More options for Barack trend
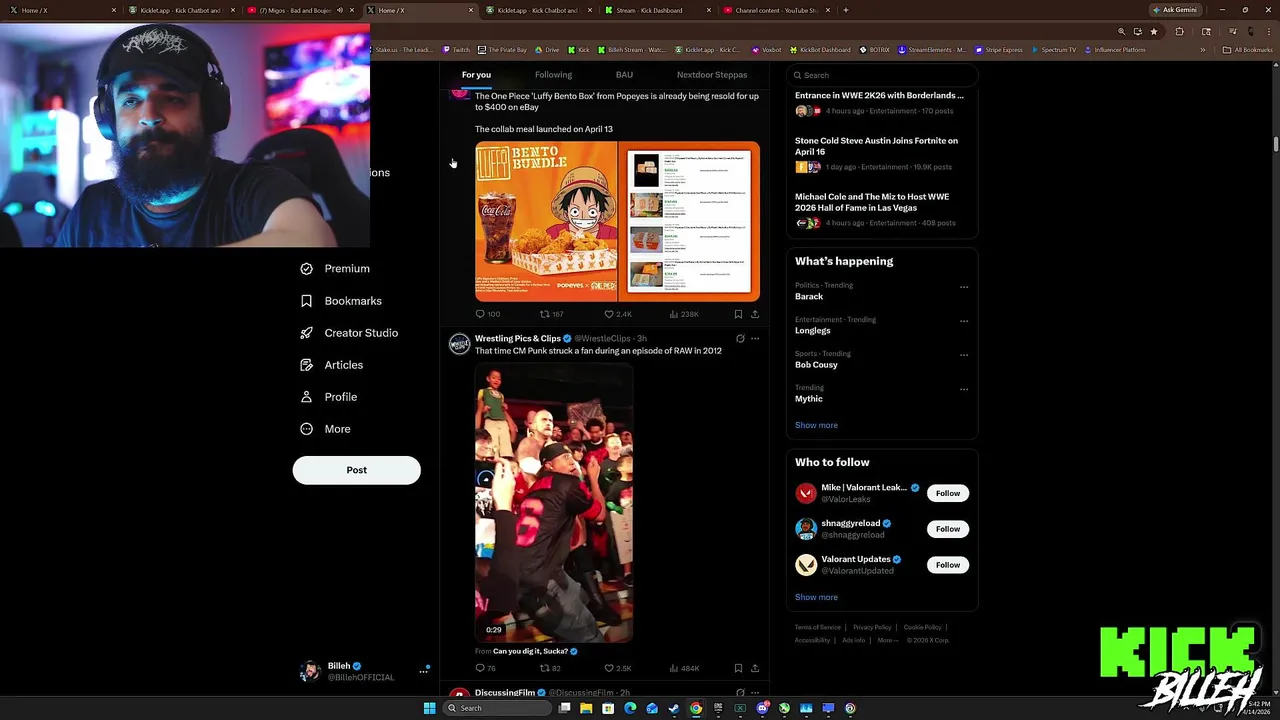Image resolution: width=1280 pixels, height=720 pixels. (x=964, y=287)
